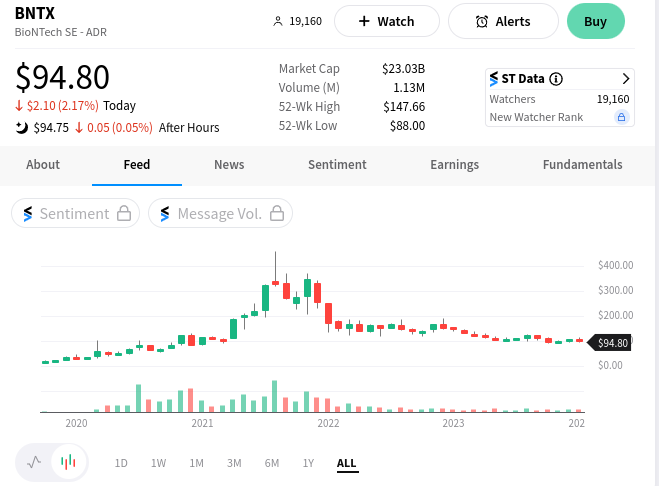Screen dimensions: 659x486
Task: Expand ST Data panel chevron
Action: tap(626, 79)
